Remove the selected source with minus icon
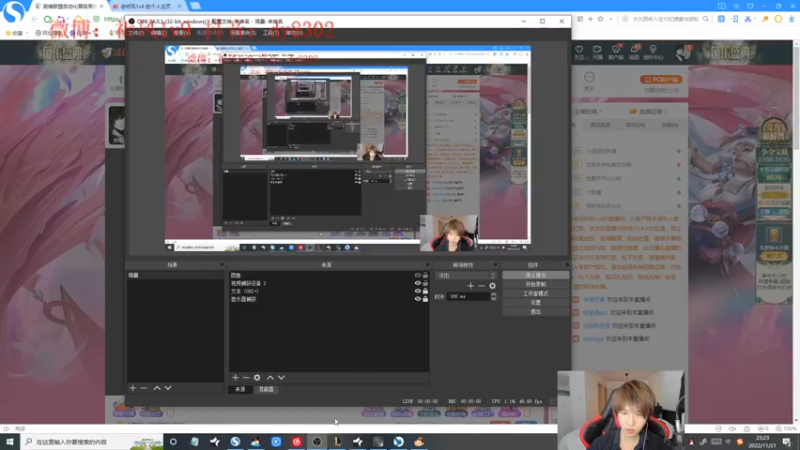 click(246, 378)
